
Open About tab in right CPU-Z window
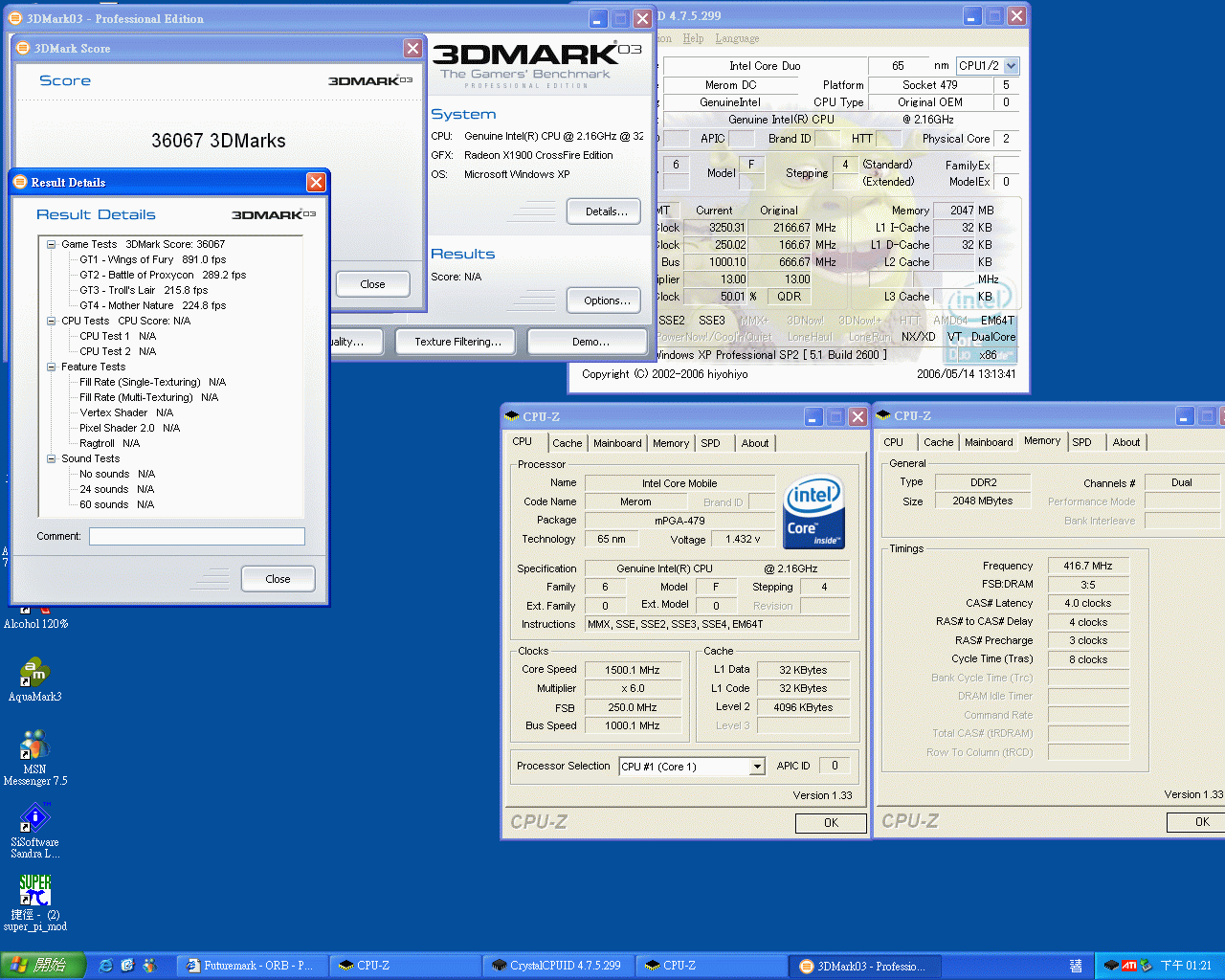1126,442
